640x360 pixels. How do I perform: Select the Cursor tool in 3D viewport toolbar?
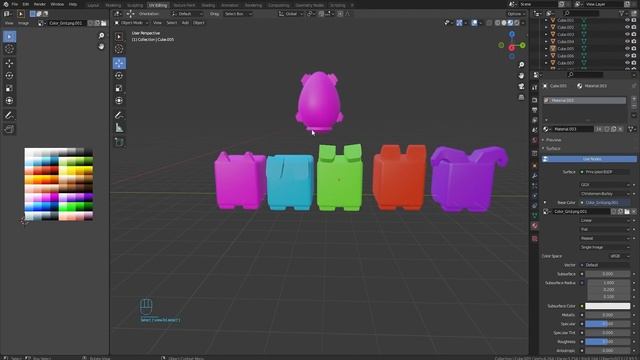click(119, 49)
